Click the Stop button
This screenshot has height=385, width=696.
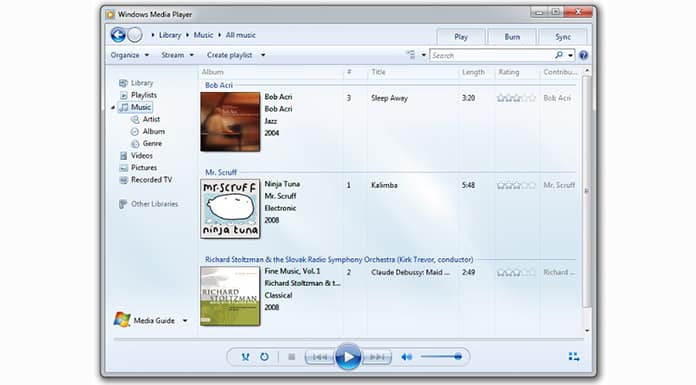292,357
